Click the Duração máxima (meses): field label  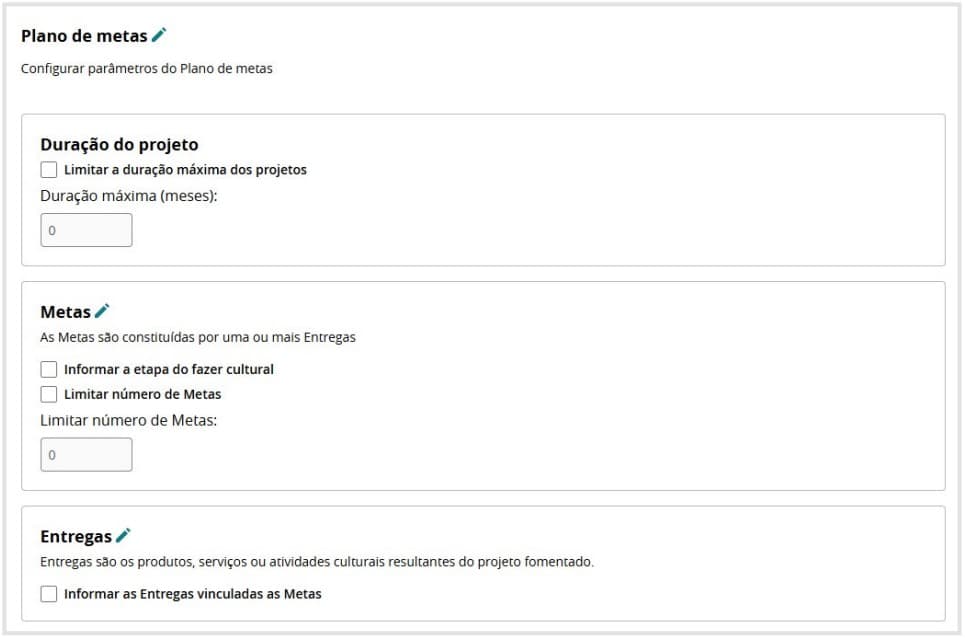(x=128, y=196)
